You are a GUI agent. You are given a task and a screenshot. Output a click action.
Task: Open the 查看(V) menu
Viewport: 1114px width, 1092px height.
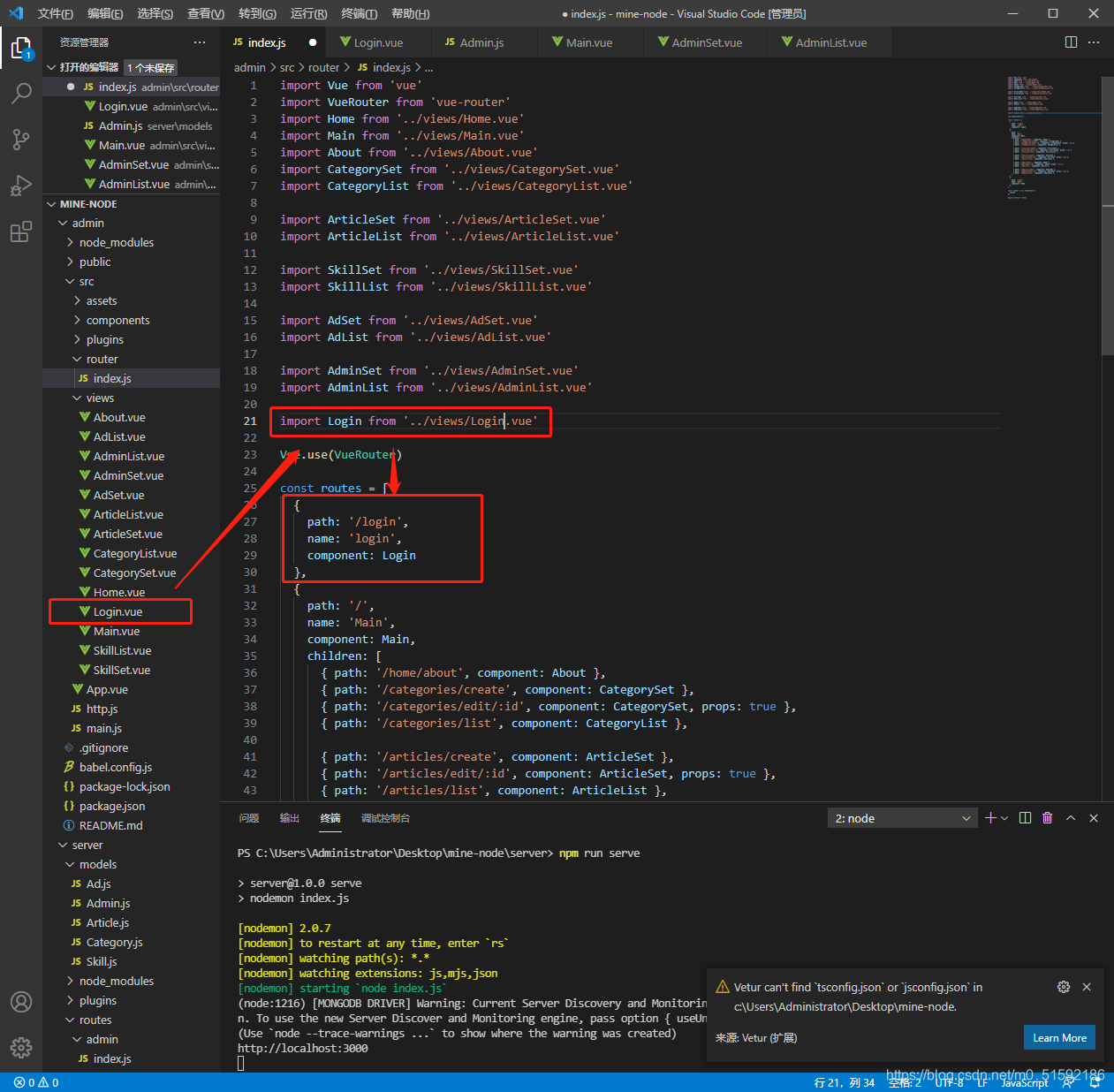coord(206,13)
